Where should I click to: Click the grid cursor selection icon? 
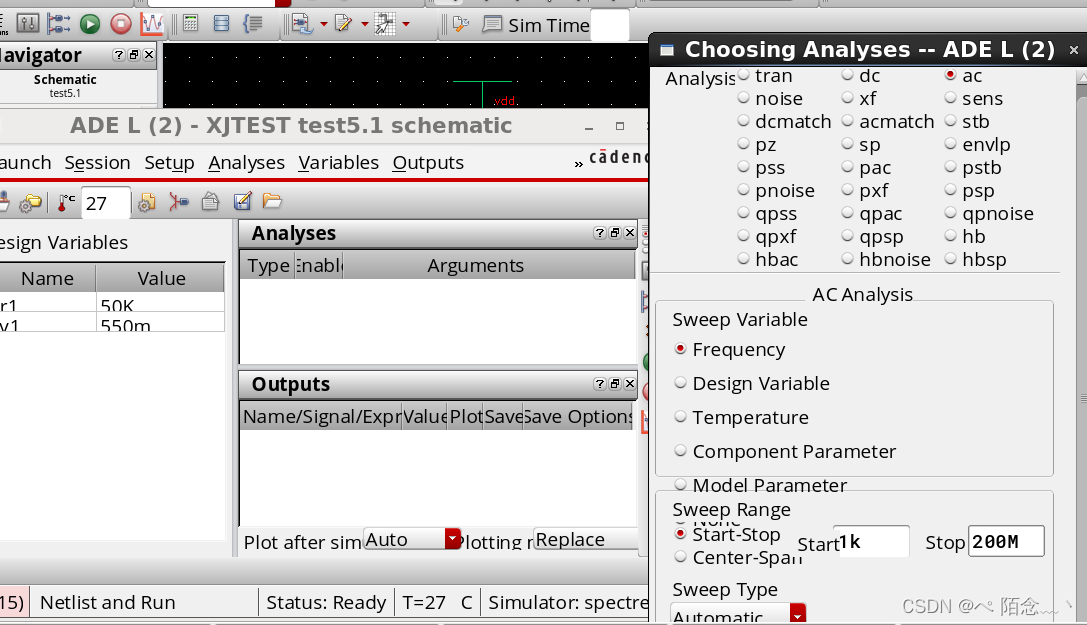pos(385,24)
